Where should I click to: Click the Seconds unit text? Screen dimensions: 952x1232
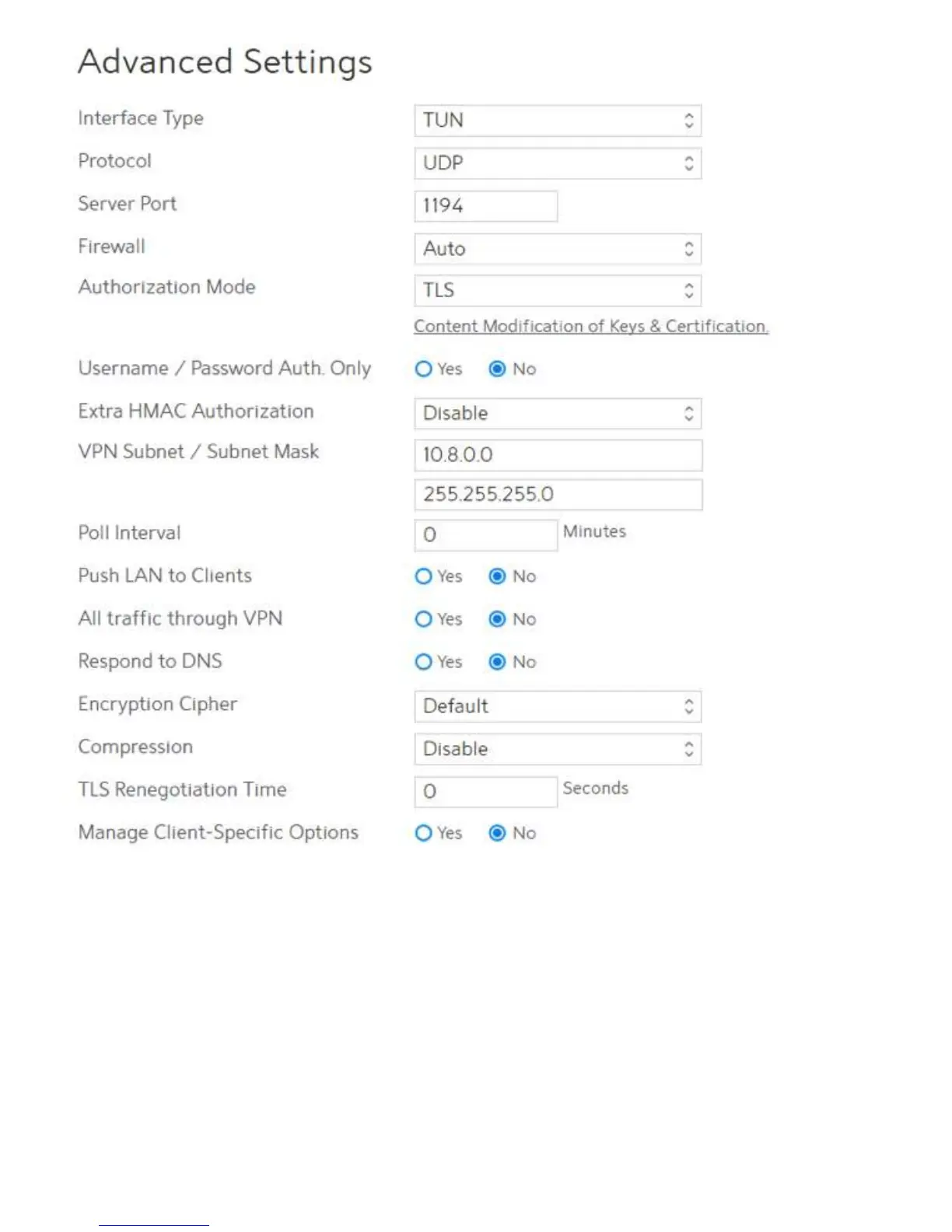(596, 788)
